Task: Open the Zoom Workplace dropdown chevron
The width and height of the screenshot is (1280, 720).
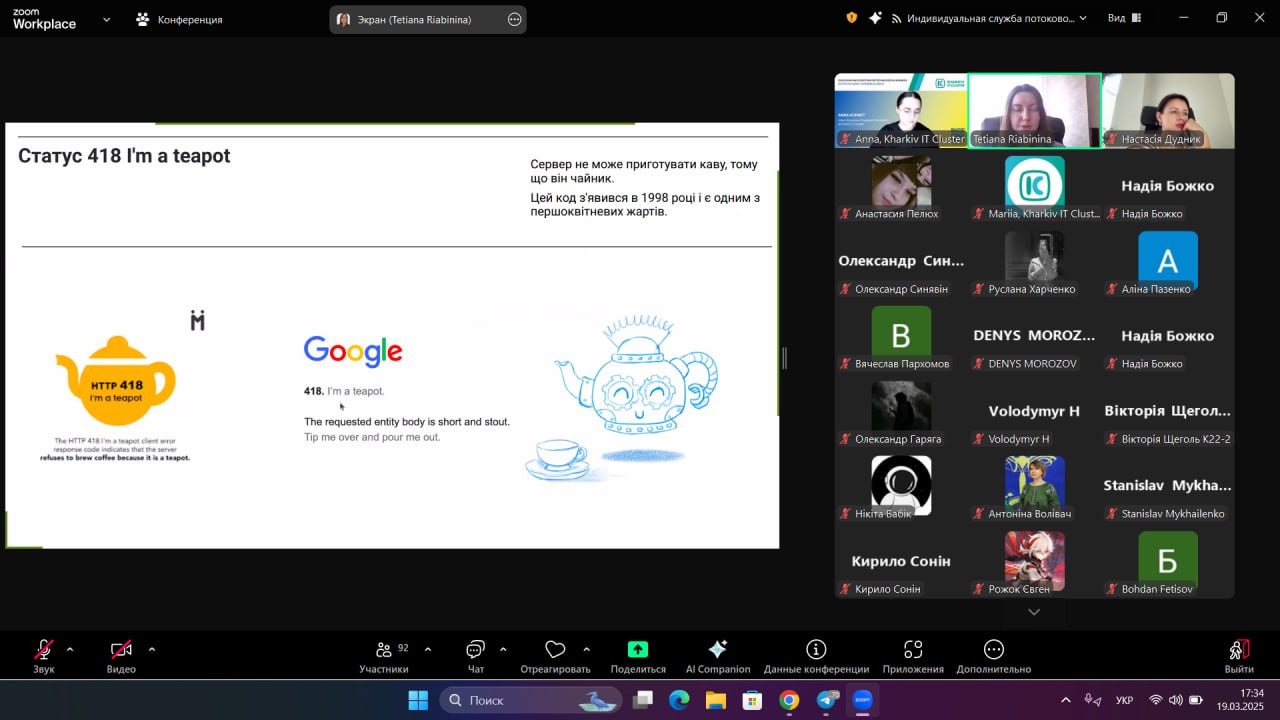Action: [x=106, y=19]
